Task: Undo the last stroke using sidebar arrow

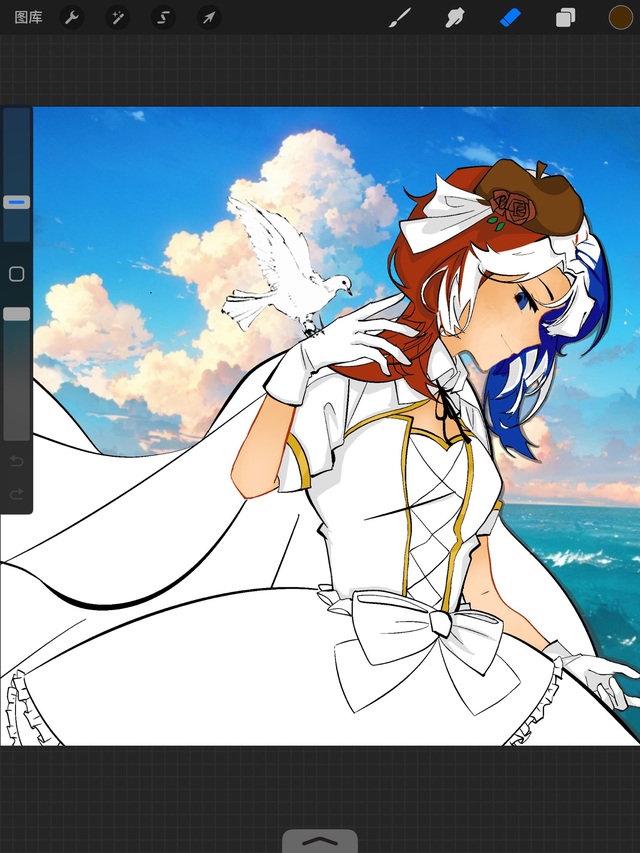Action: pyautogui.click(x=17, y=462)
